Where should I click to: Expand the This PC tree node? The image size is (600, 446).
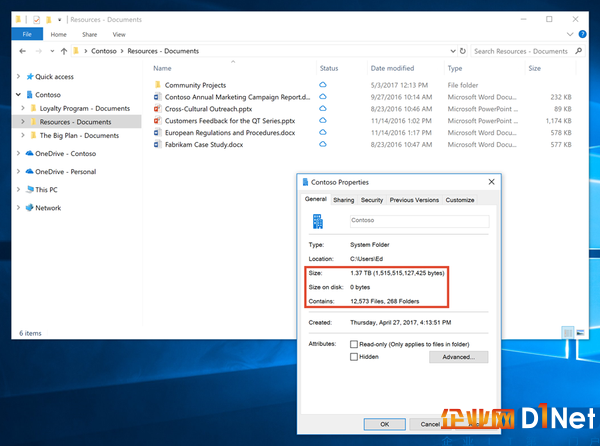[18, 189]
